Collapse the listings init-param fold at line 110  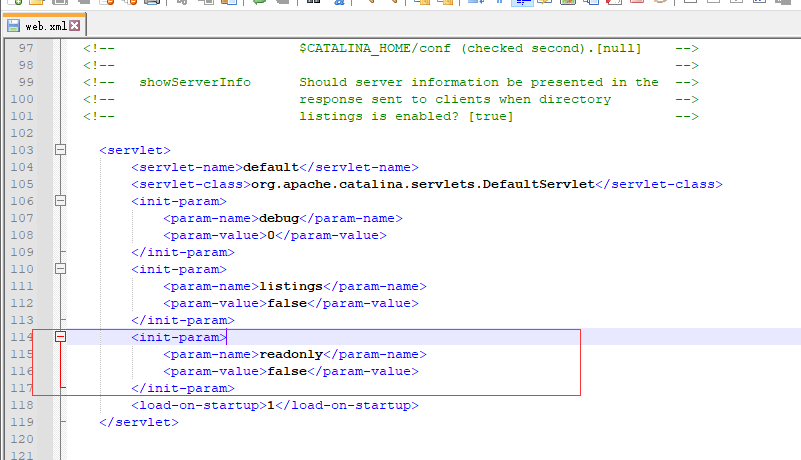60,269
